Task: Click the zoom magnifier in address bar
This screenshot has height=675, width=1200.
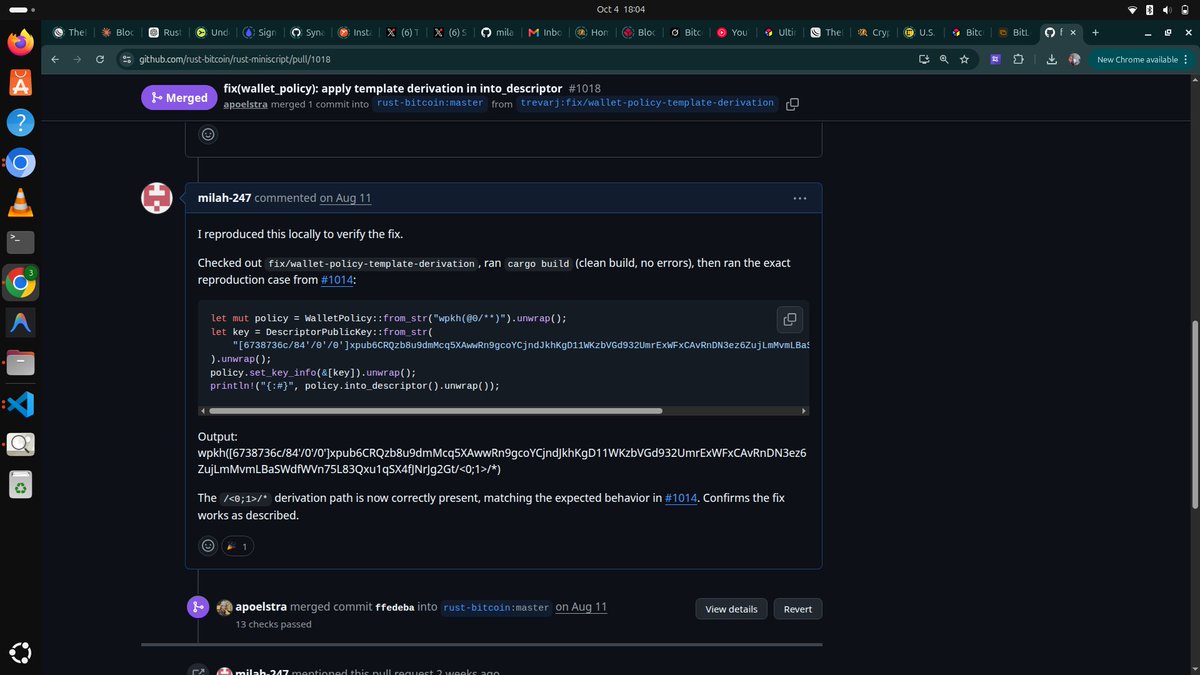Action: (944, 59)
